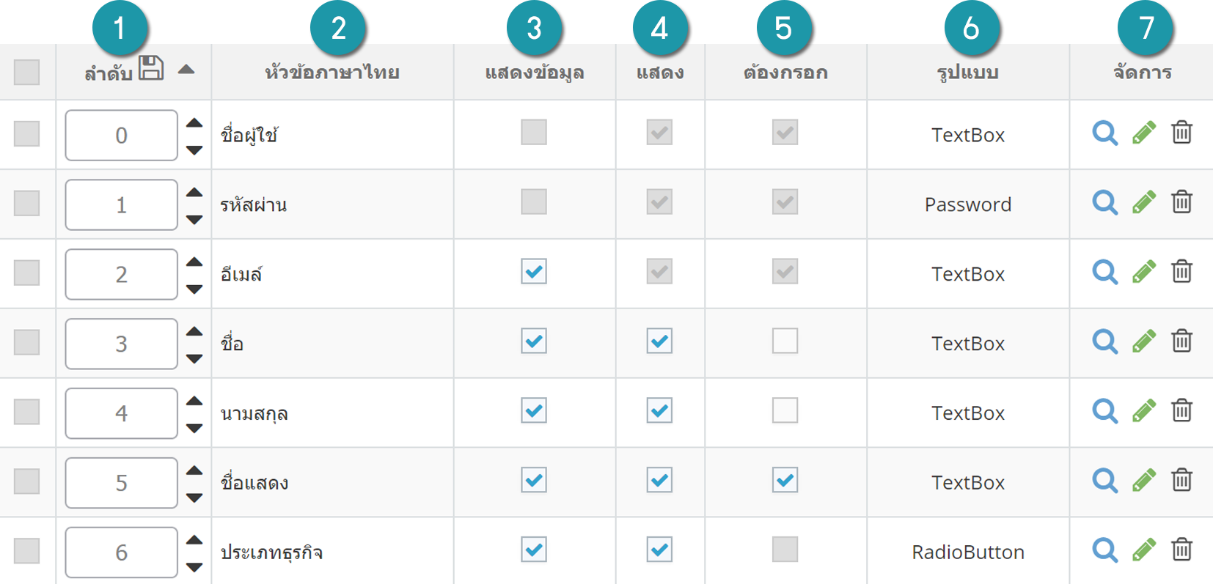Click the หัวข้อภาษาไทย column header
Screen dimensions: 1213x584
[332, 72]
